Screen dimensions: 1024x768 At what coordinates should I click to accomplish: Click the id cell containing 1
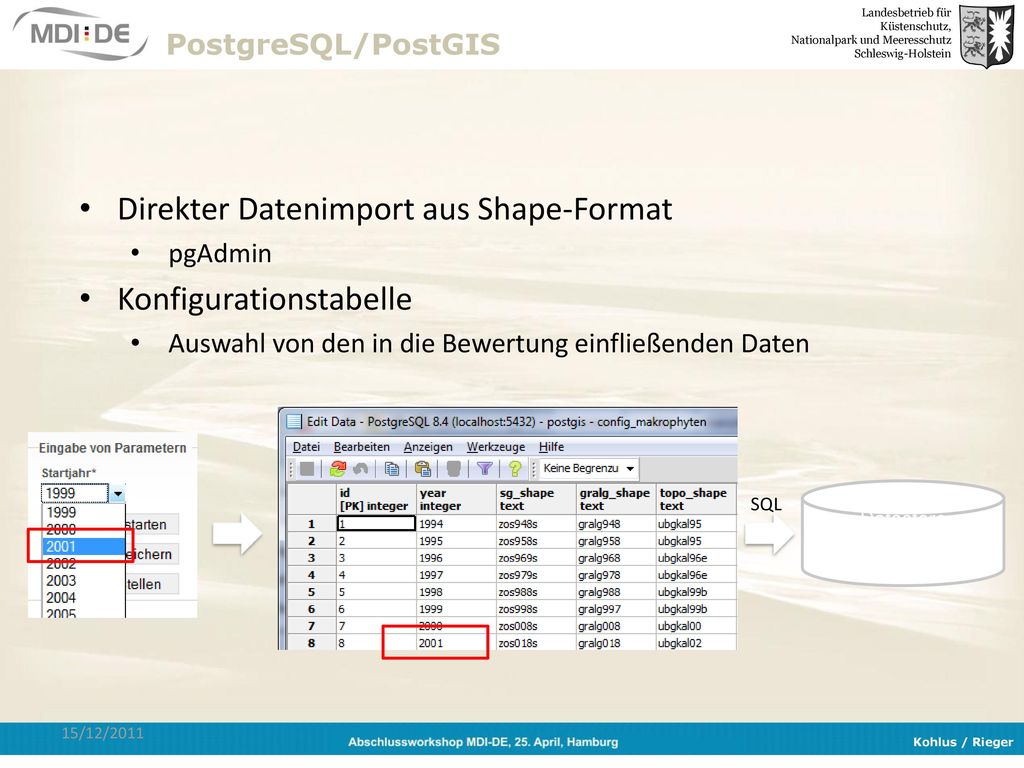click(376, 524)
